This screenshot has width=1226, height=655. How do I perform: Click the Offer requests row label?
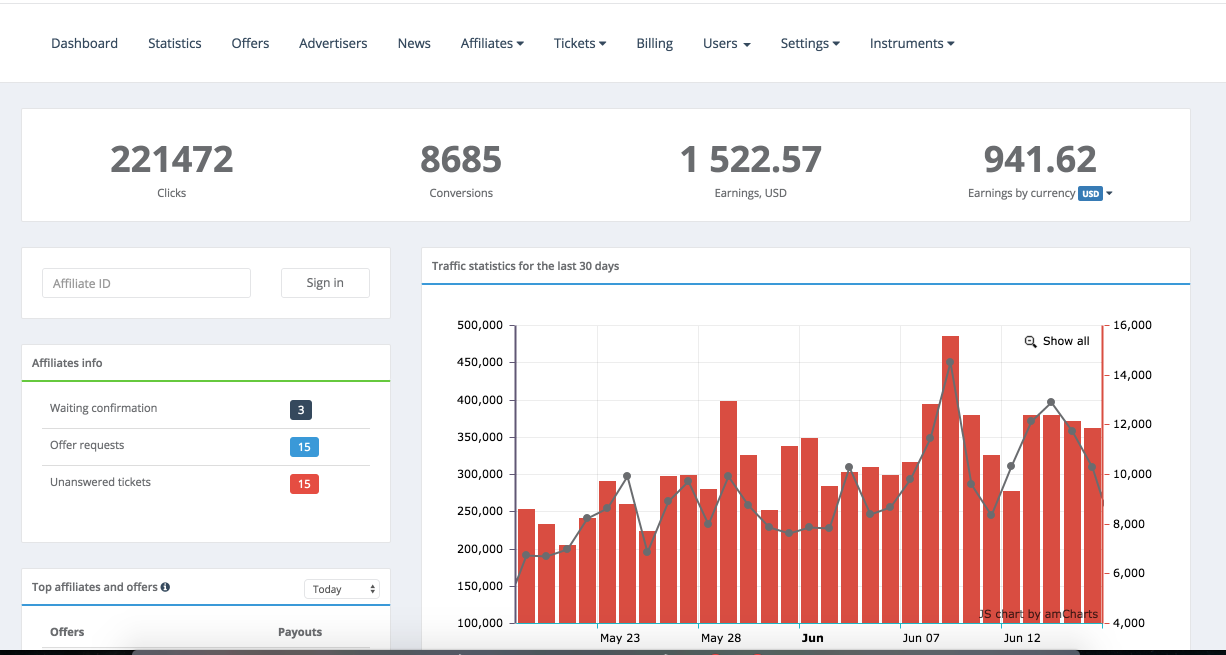point(87,445)
